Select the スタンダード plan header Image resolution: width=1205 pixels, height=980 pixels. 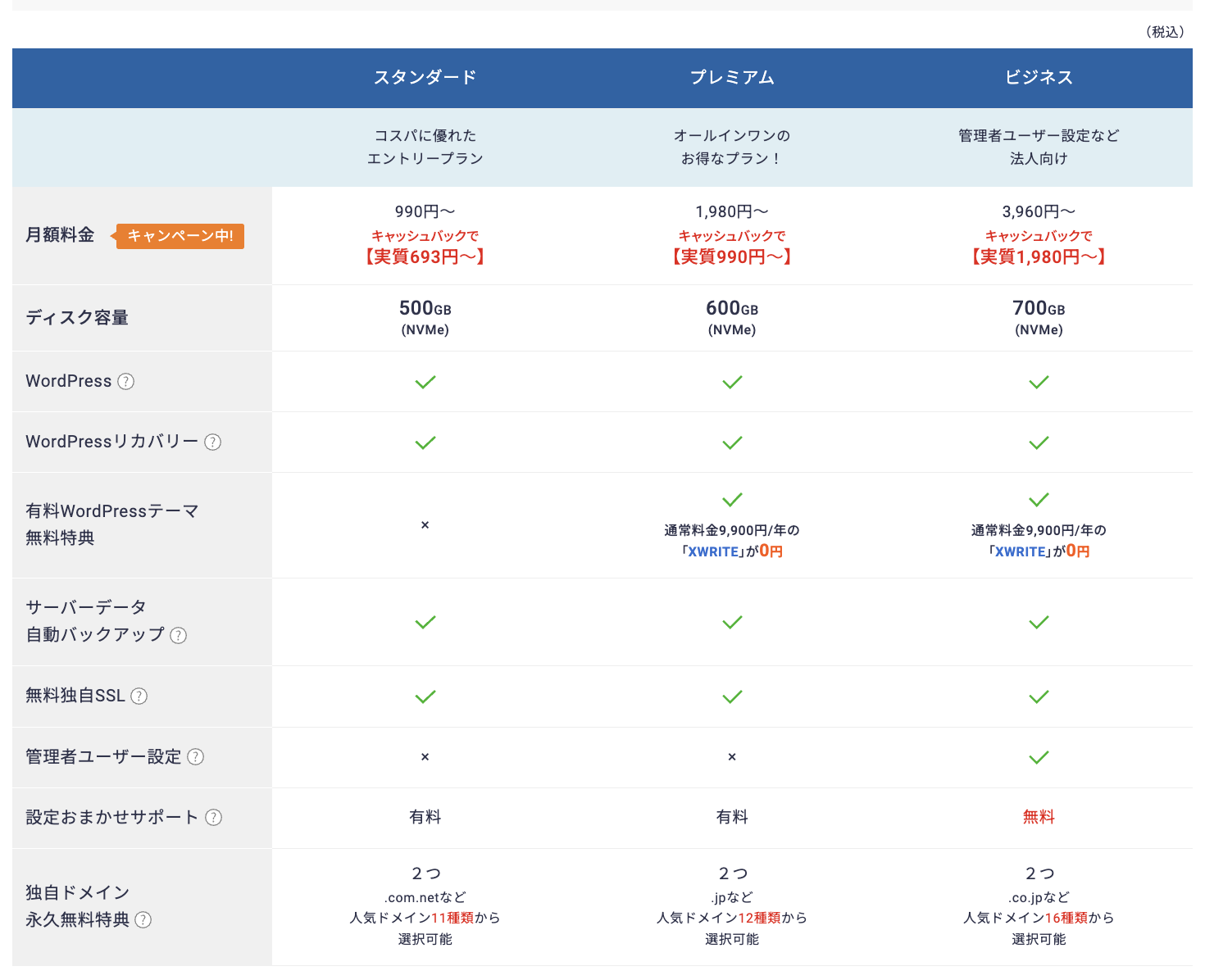coord(425,78)
